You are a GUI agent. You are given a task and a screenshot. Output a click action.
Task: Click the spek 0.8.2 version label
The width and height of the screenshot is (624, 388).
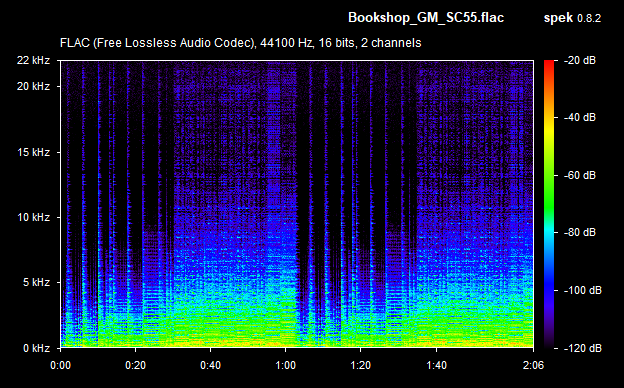[572, 18]
